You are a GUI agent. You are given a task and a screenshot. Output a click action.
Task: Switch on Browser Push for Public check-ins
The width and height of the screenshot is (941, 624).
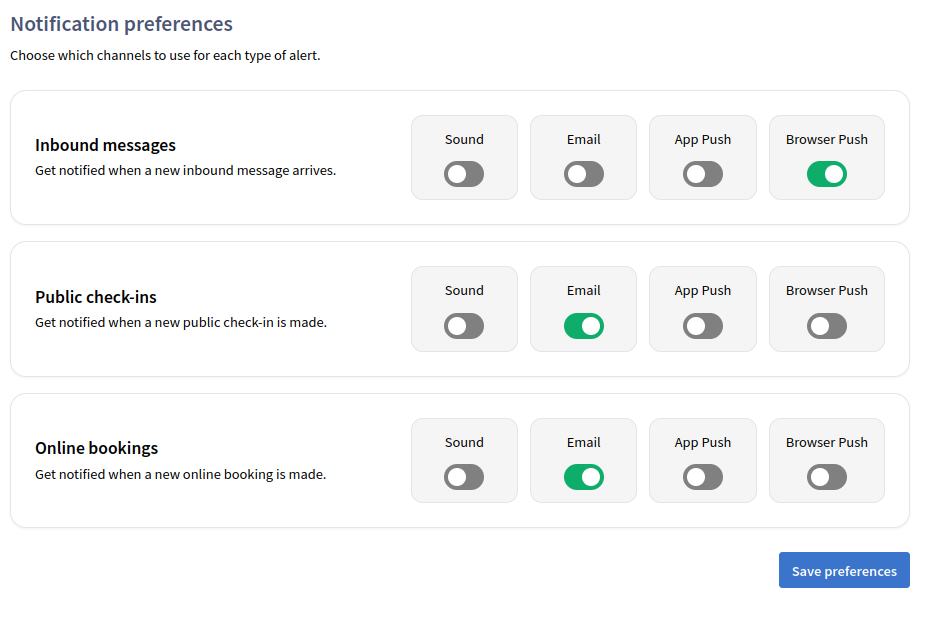click(826, 326)
